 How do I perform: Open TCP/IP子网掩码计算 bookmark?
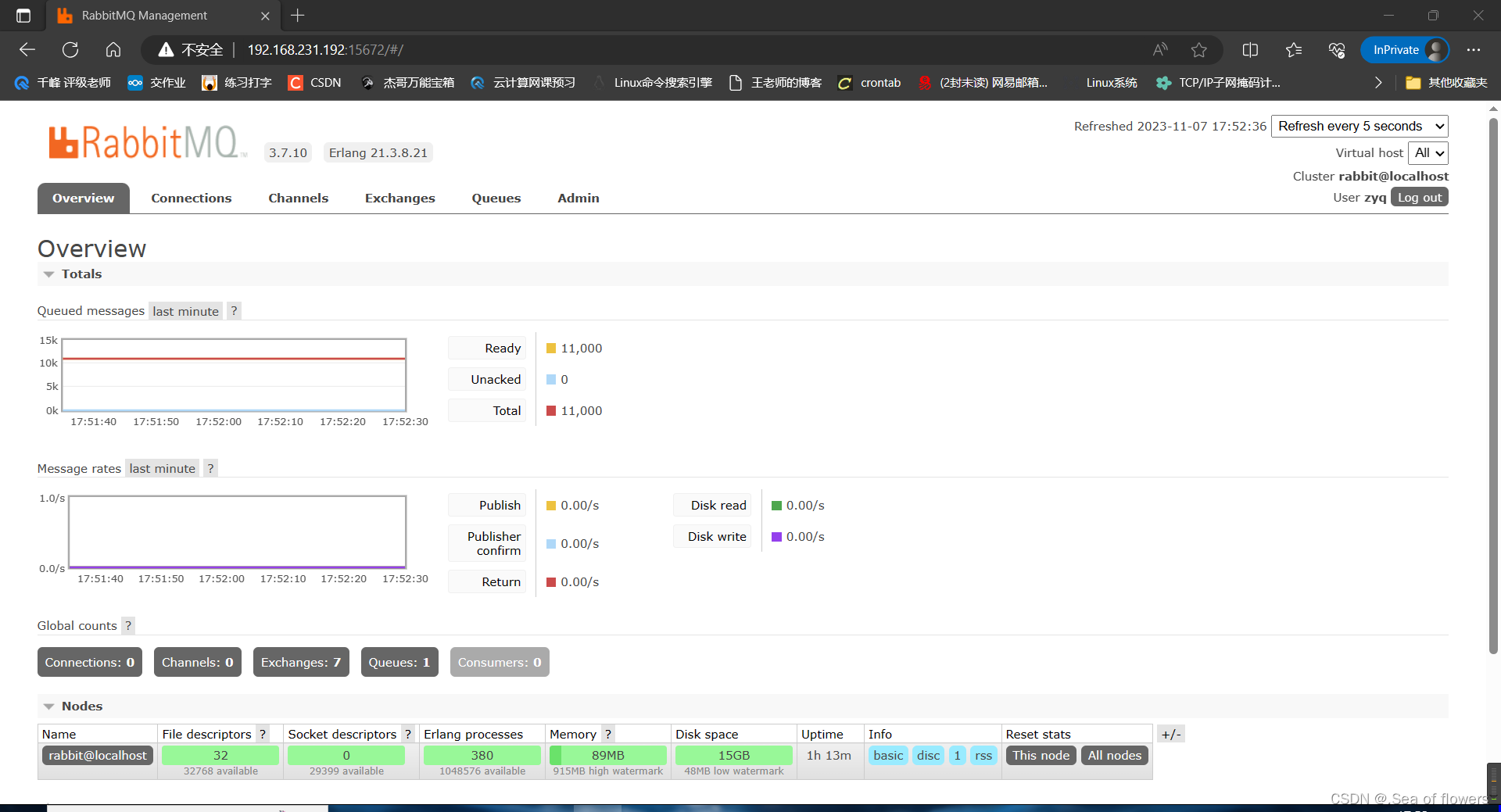(1219, 83)
